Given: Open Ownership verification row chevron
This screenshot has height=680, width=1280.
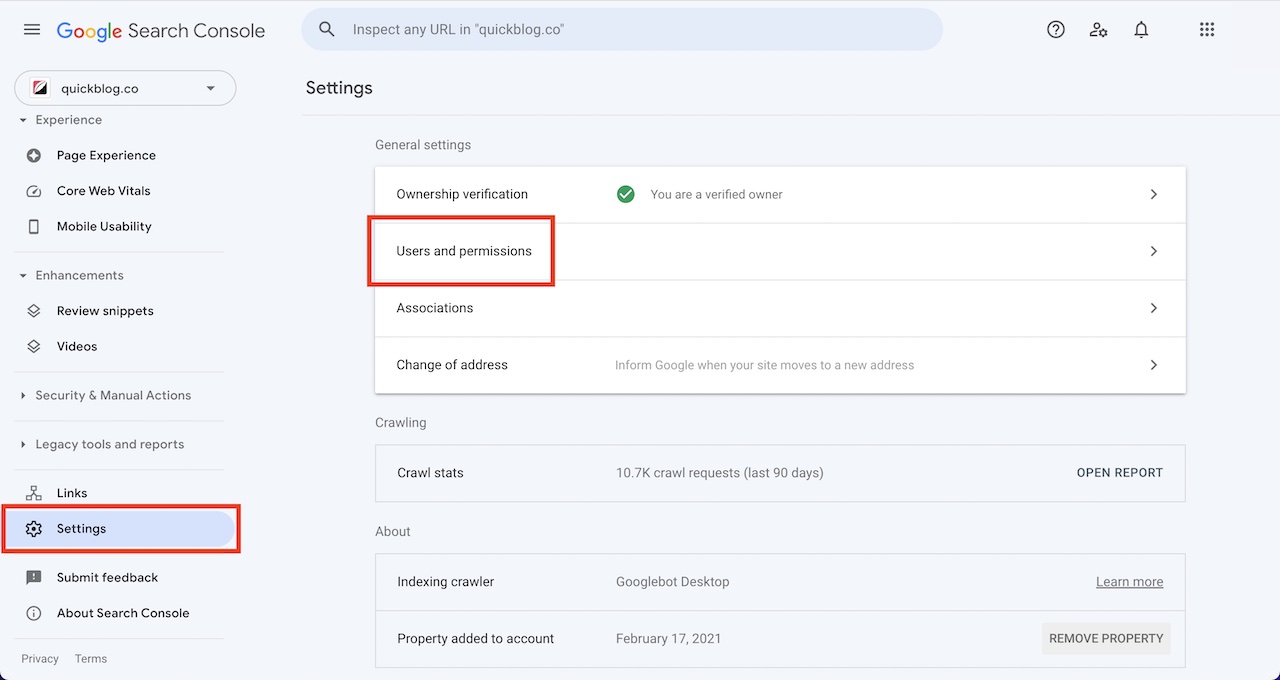Looking at the screenshot, I should (x=1154, y=194).
